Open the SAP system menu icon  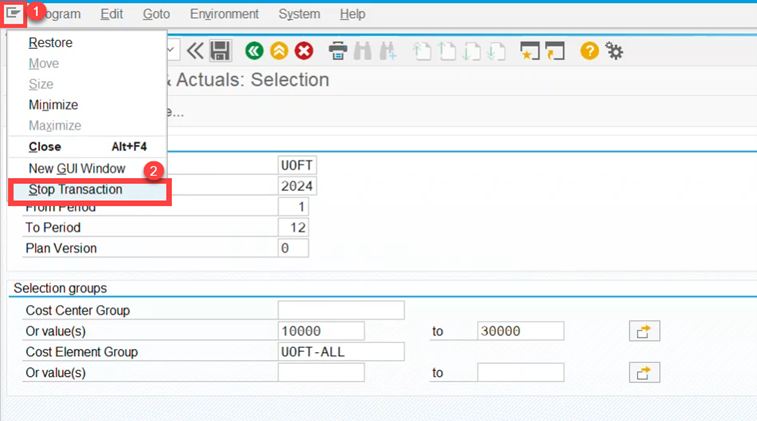coord(14,13)
